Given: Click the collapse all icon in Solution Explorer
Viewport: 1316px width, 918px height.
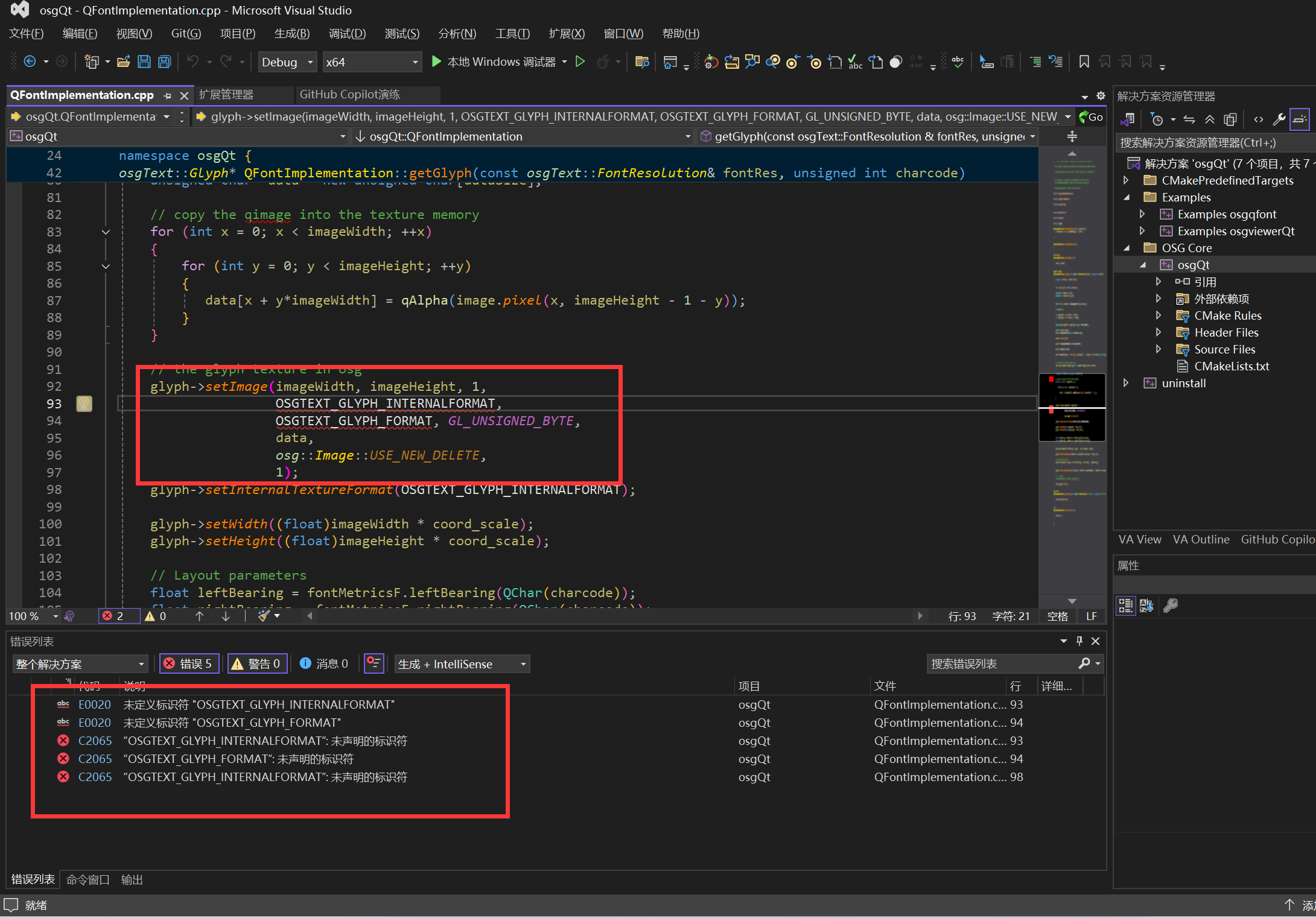Looking at the screenshot, I should click(1210, 119).
